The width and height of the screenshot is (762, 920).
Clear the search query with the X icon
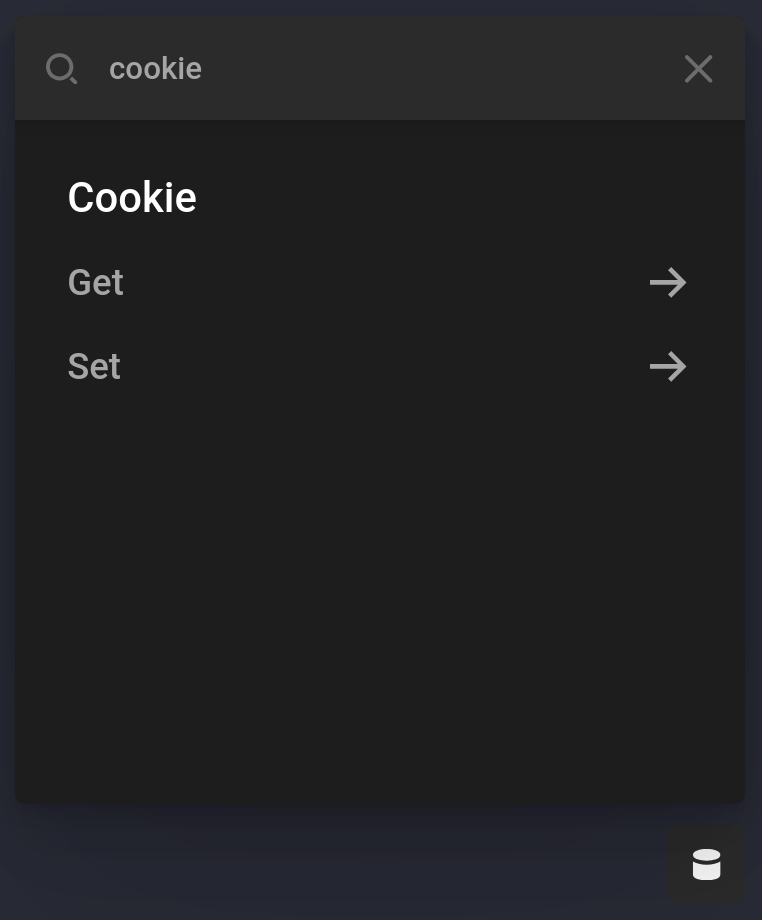pyautogui.click(x=698, y=68)
